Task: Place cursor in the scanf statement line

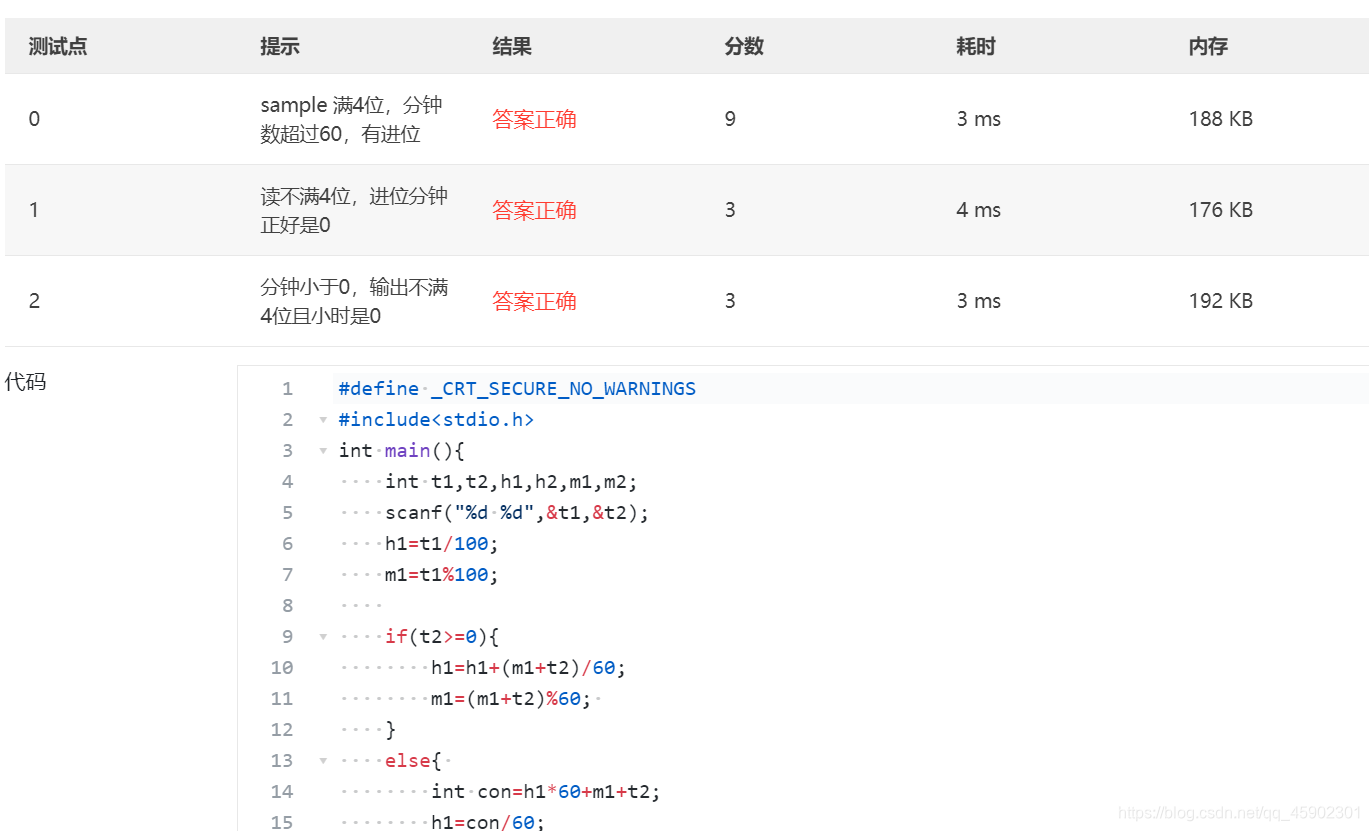Action: tap(517, 513)
